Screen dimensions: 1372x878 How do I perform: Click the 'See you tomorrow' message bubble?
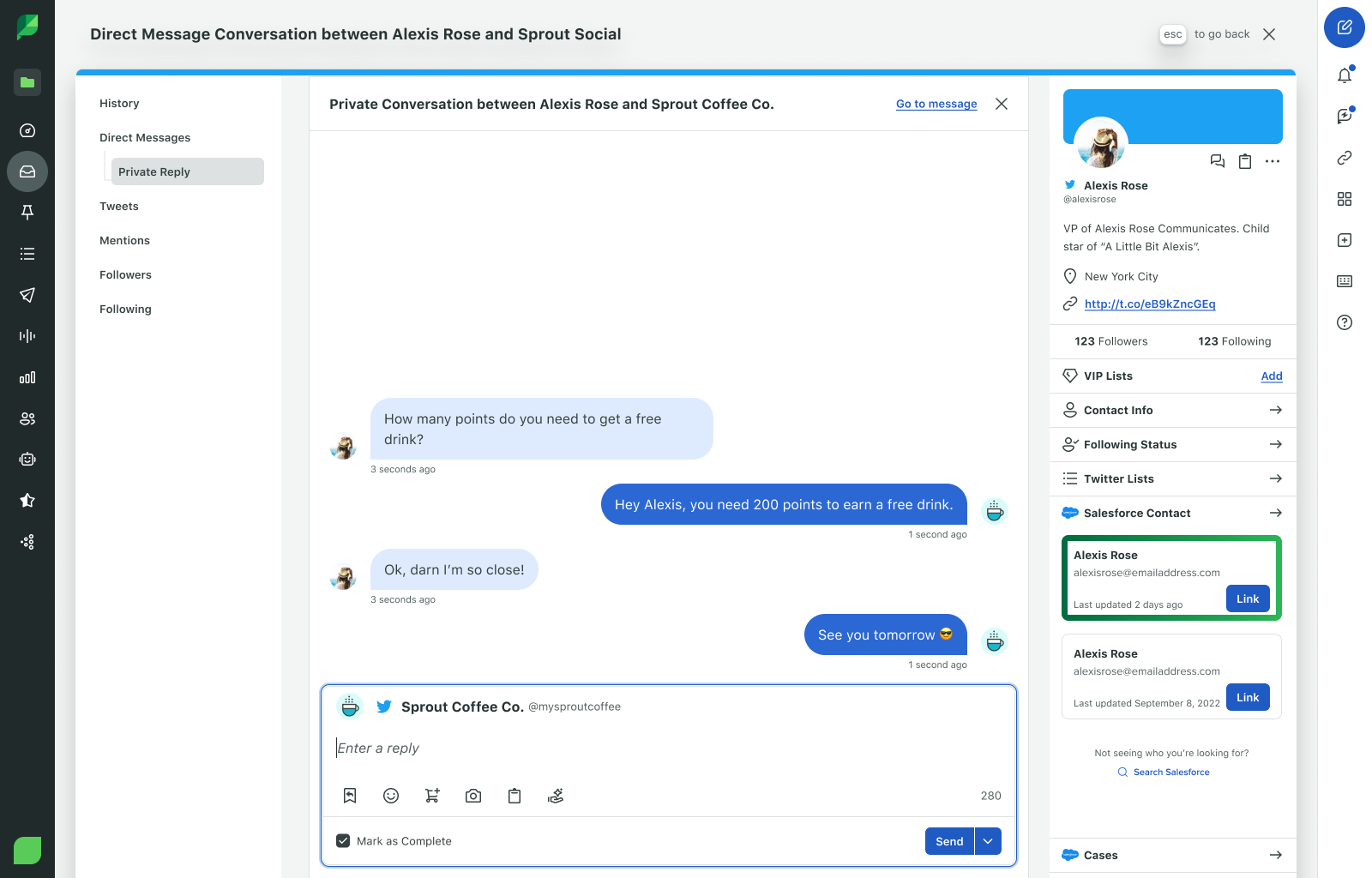pos(886,634)
